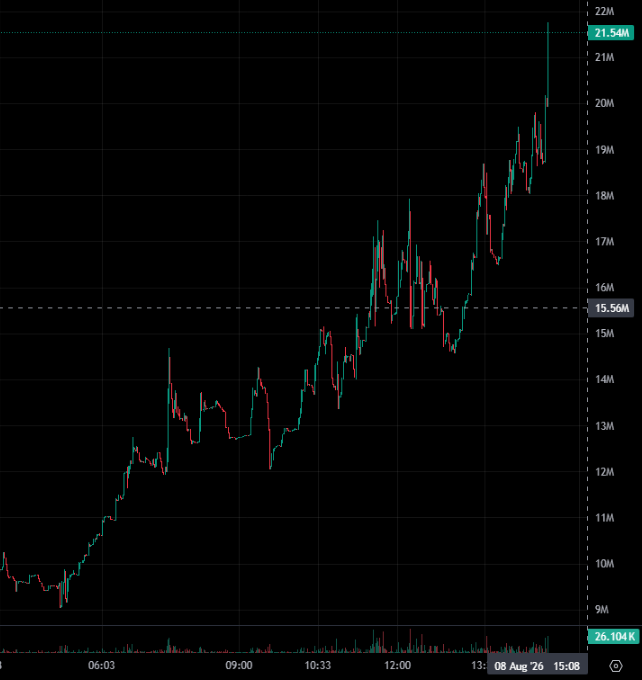Click the 06:03 time axis label
Screen dimensions: 642x680
(102, 665)
